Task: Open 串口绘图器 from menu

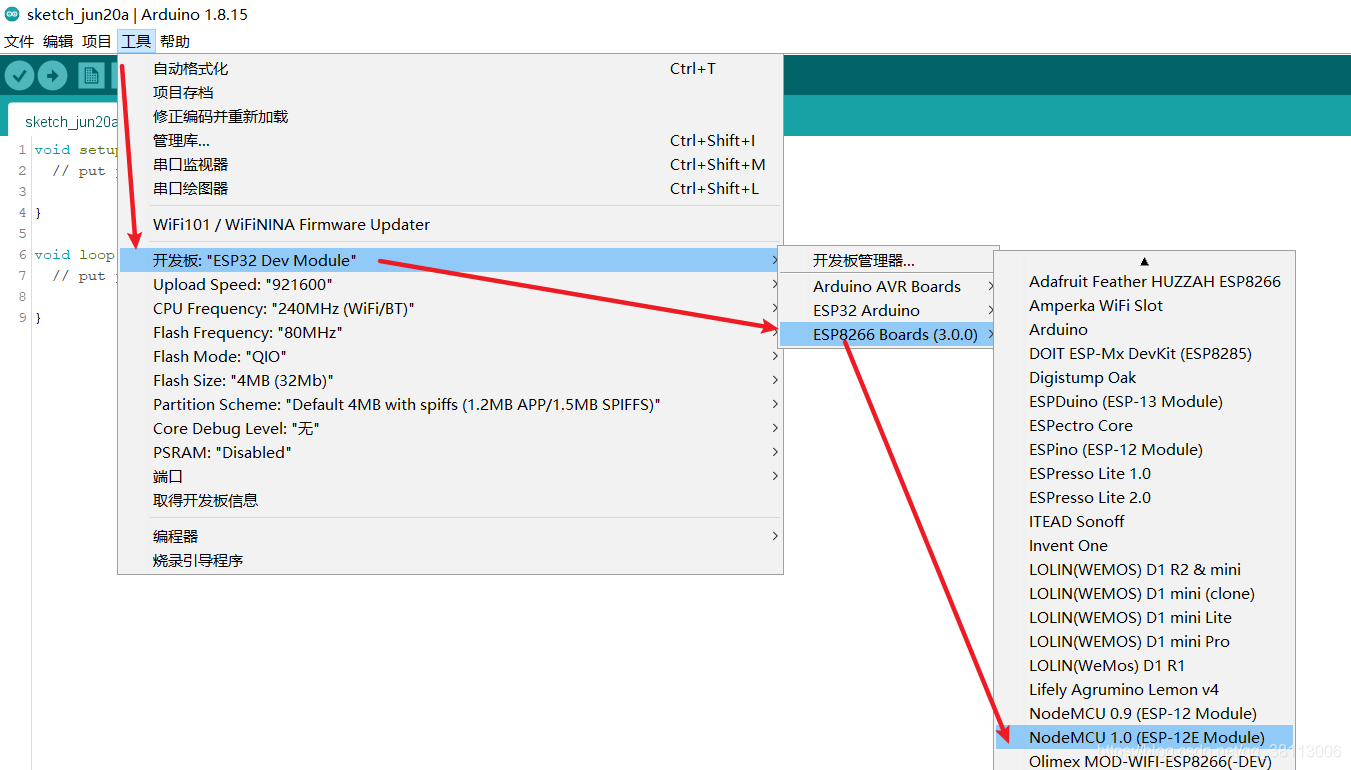Action: coord(450,189)
